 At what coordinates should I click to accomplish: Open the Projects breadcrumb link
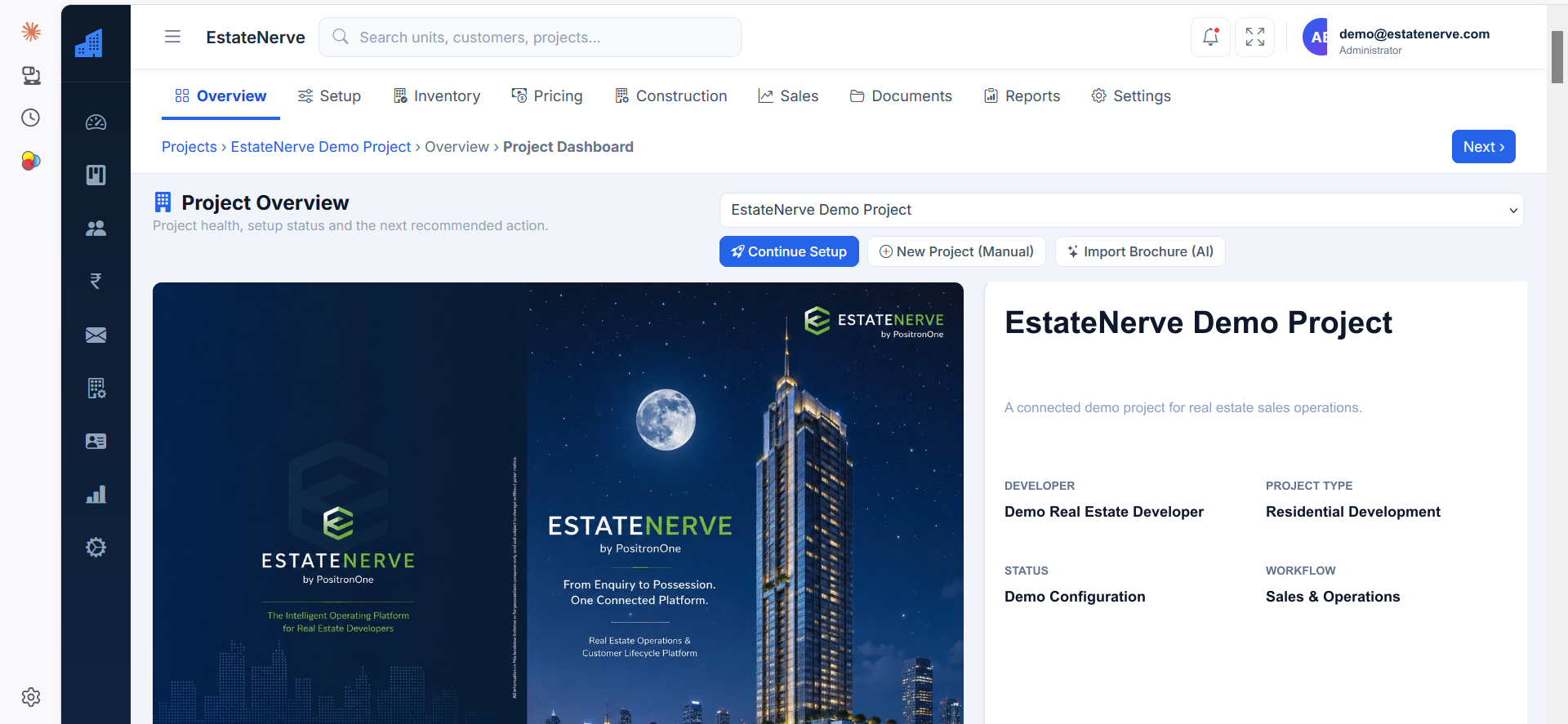point(189,147)
